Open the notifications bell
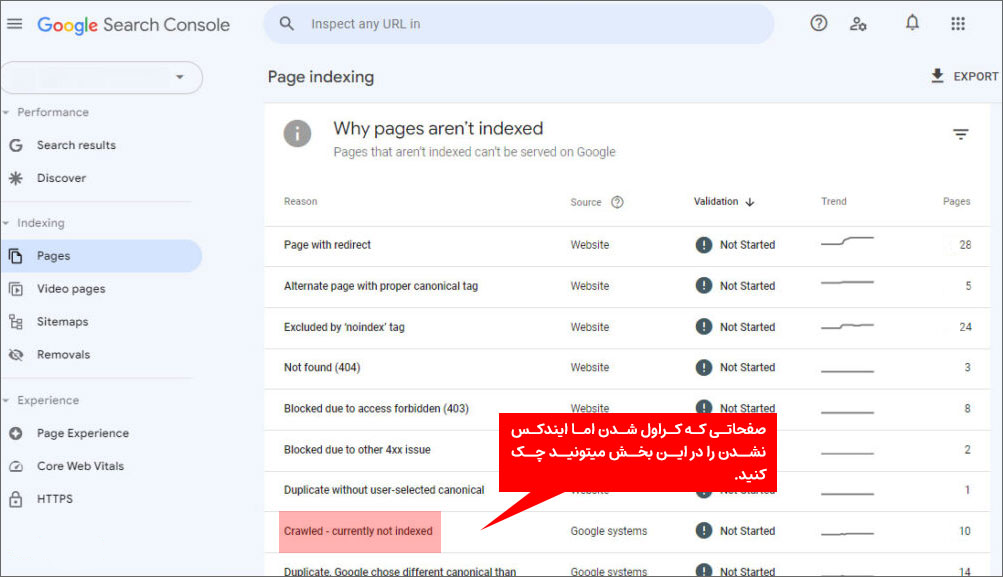This screenshot has height=577, width=1003. (912, 23)
